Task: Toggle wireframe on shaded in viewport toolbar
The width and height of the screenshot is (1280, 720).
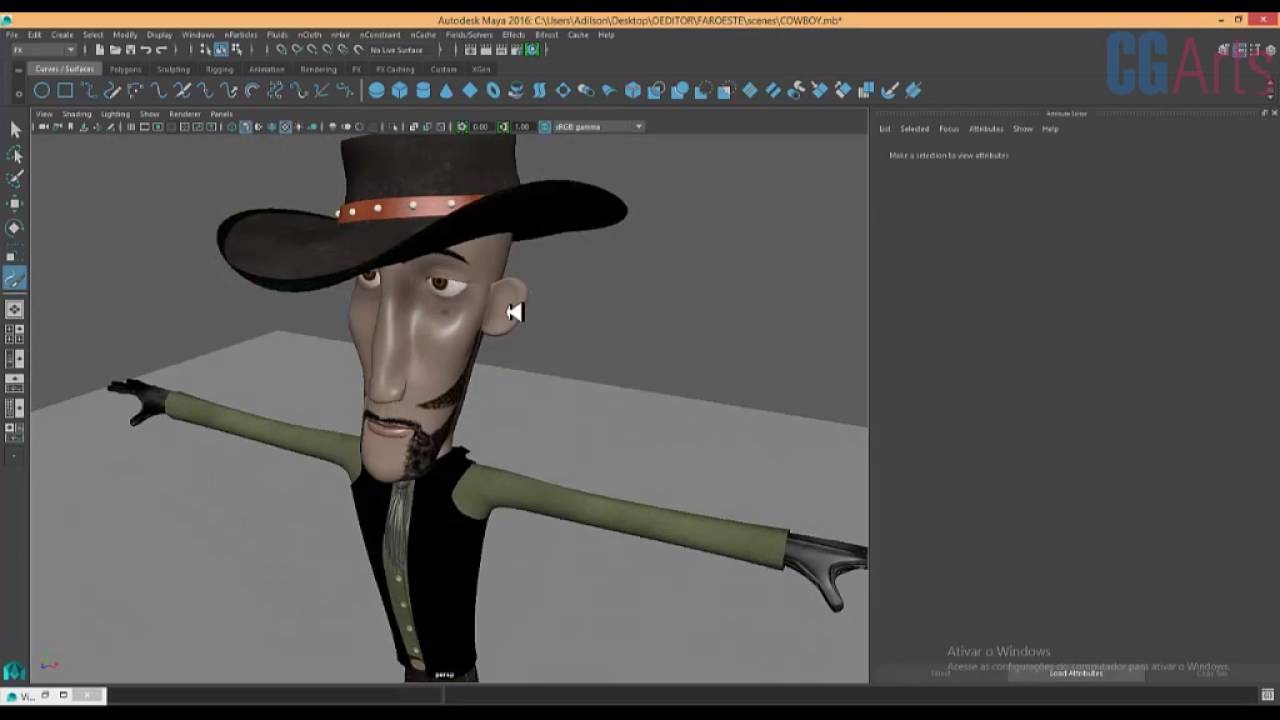Action: pos(272,127)
